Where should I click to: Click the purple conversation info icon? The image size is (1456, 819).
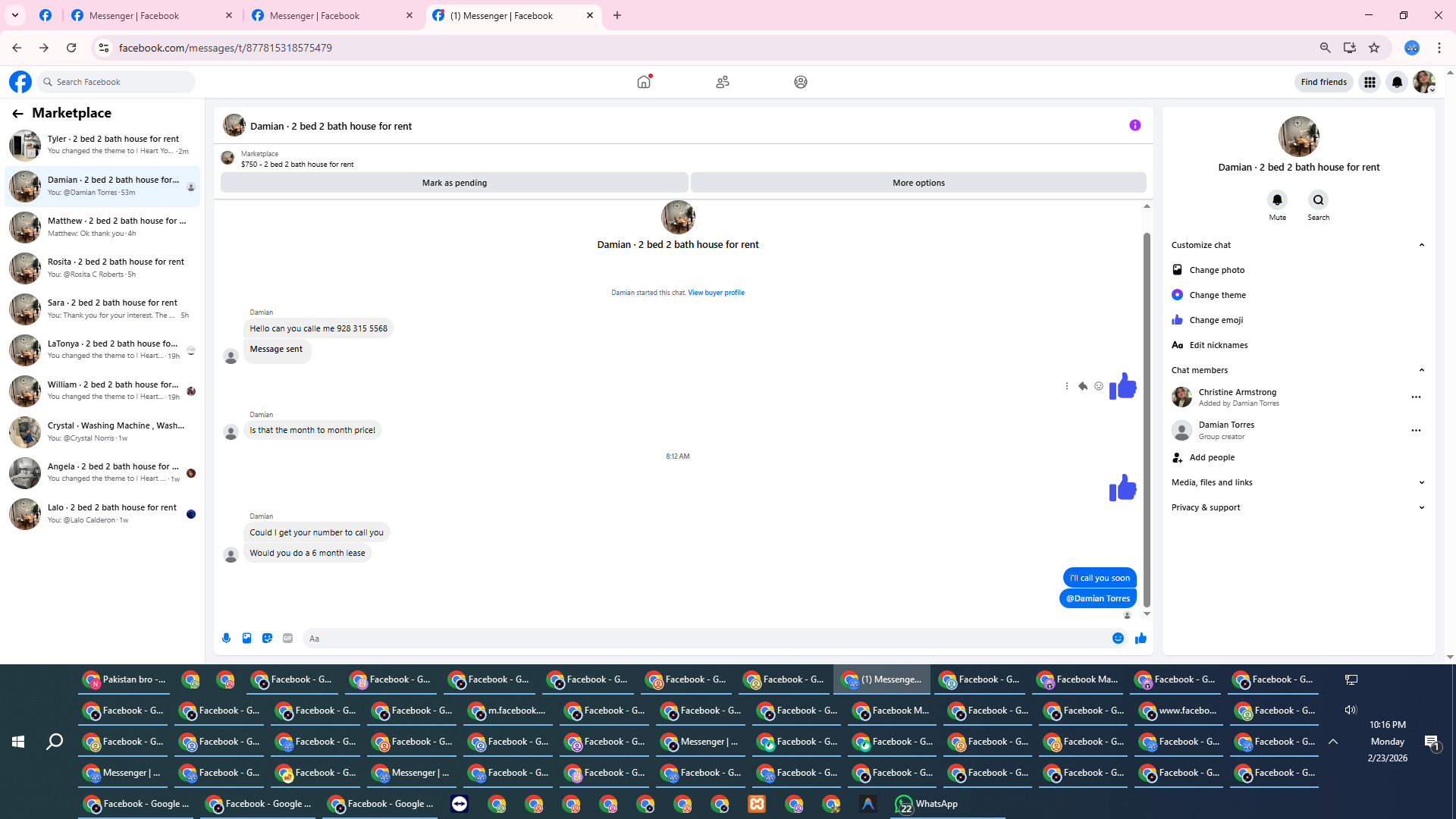point(1134,125)
